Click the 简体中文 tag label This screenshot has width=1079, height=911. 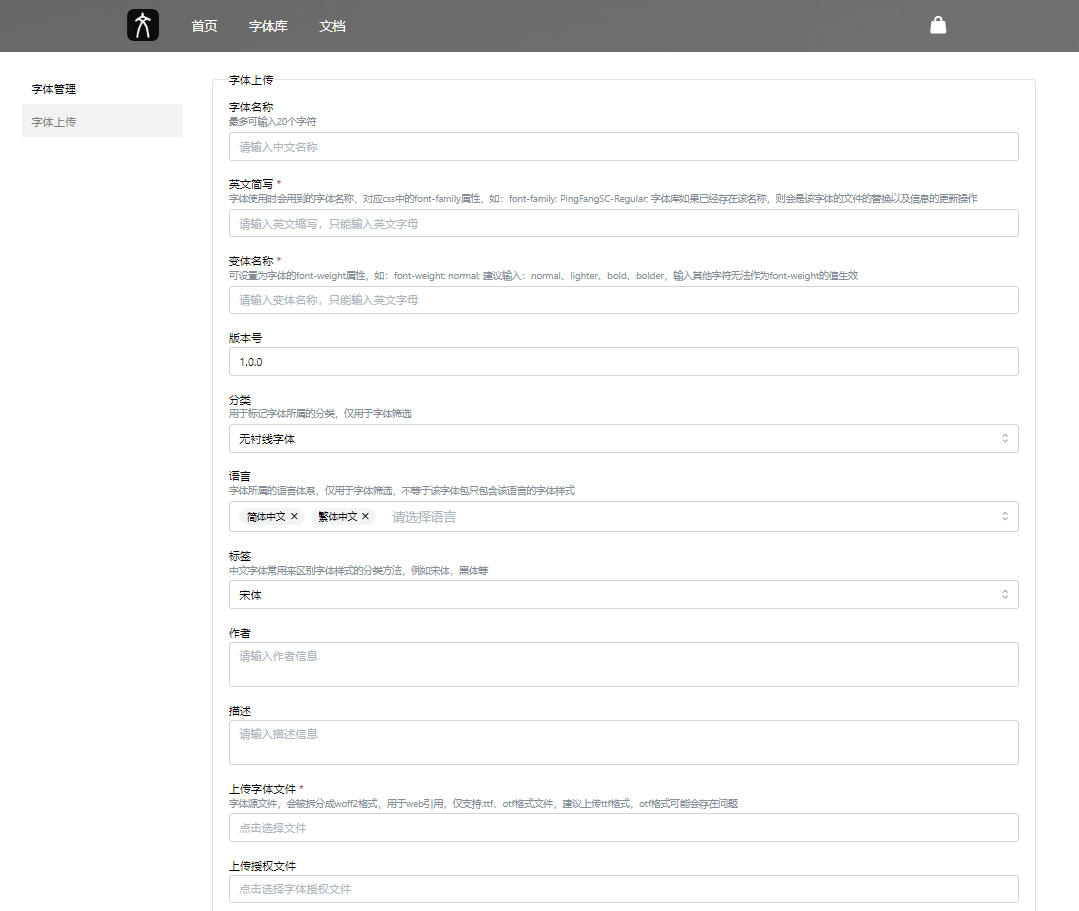coord(266,516)
